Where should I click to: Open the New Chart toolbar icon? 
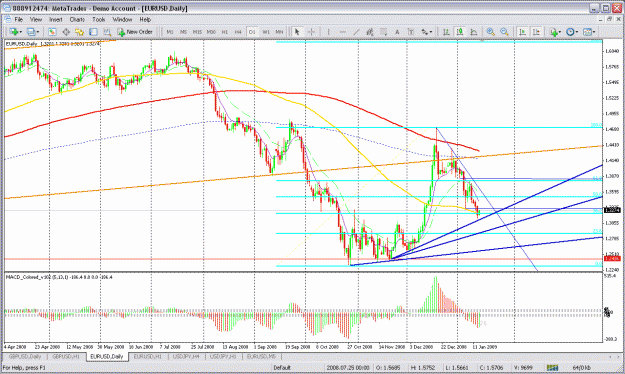coord(14,32)
